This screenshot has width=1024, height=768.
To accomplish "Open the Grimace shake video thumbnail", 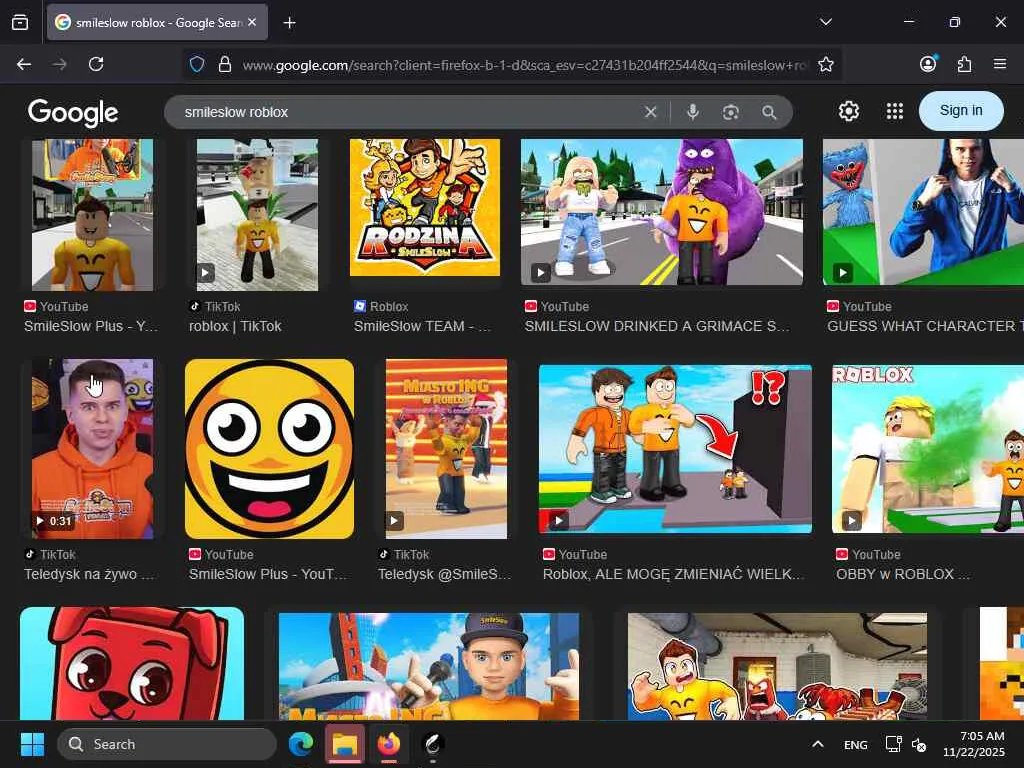I will pos(662,212).
